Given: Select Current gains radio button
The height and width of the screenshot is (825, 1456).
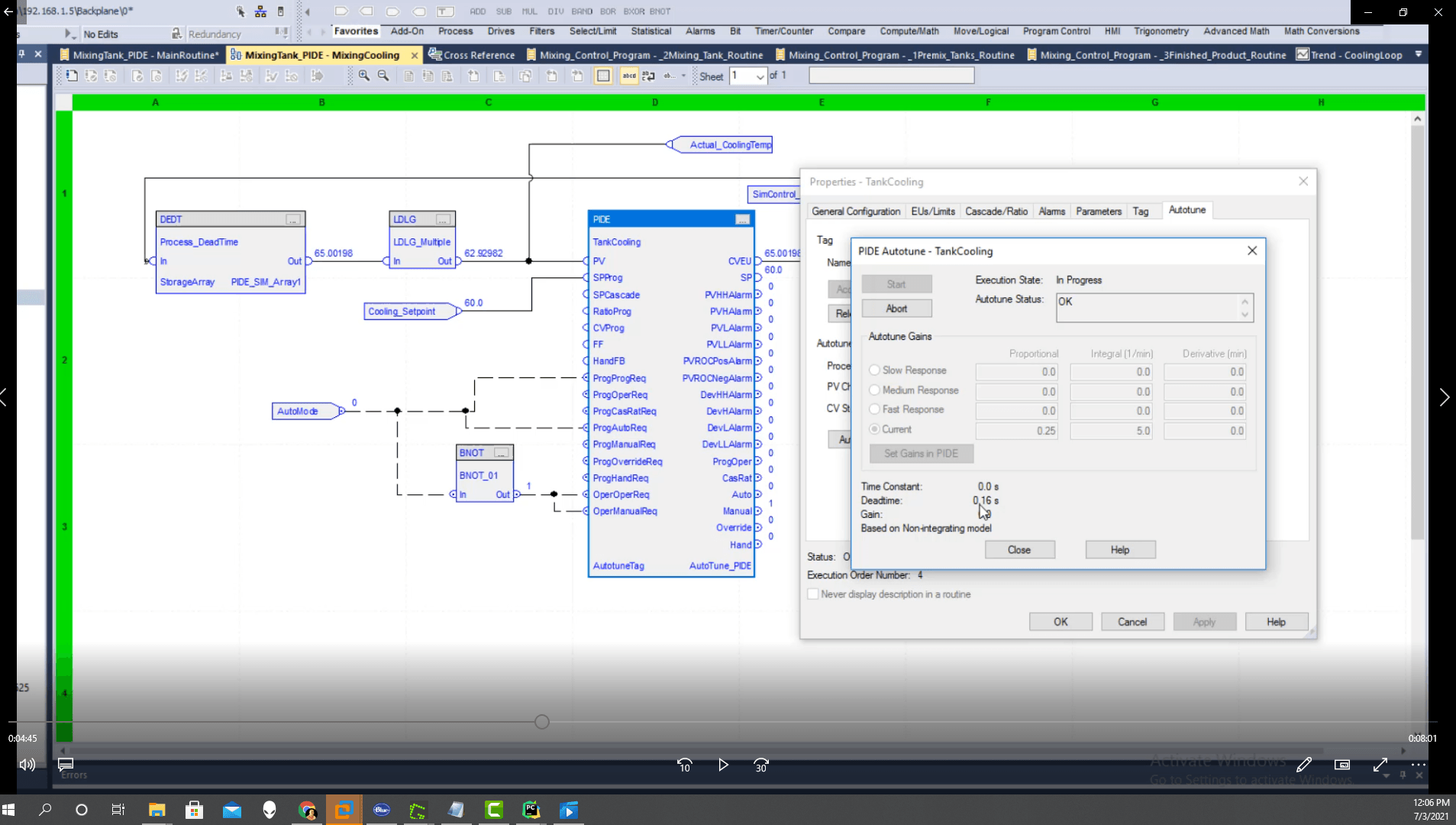Looking at the screenshot, I should tap(874, 429).
